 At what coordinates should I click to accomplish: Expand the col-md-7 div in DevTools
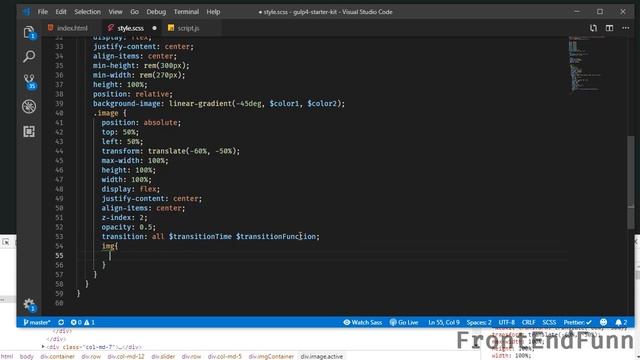click(x=43, y=347)
